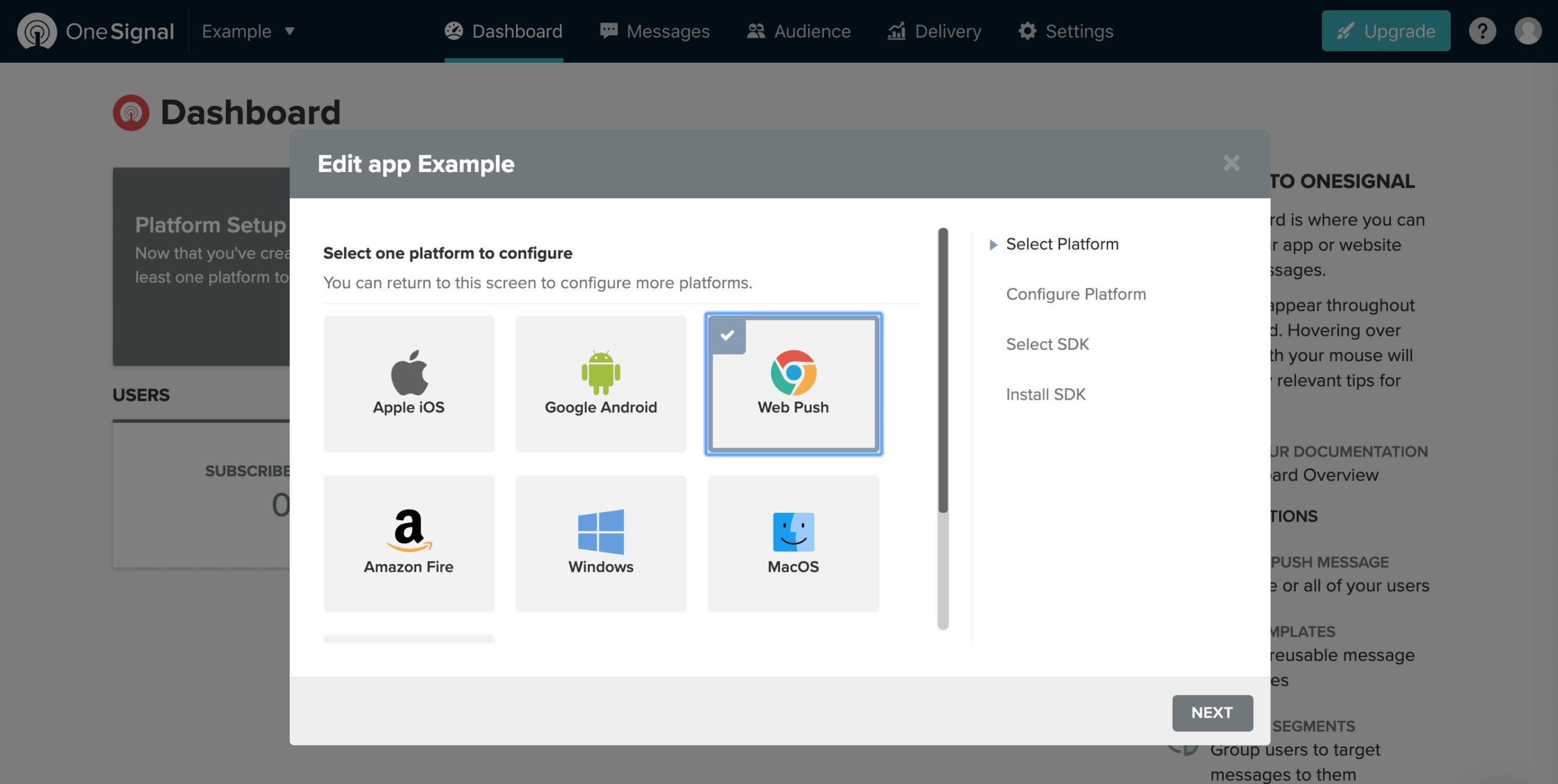Viewport: 1558px width, 784px height.
Task: Click the Apple logo icon
Action: pyautogui.click(x=410, y=372)
